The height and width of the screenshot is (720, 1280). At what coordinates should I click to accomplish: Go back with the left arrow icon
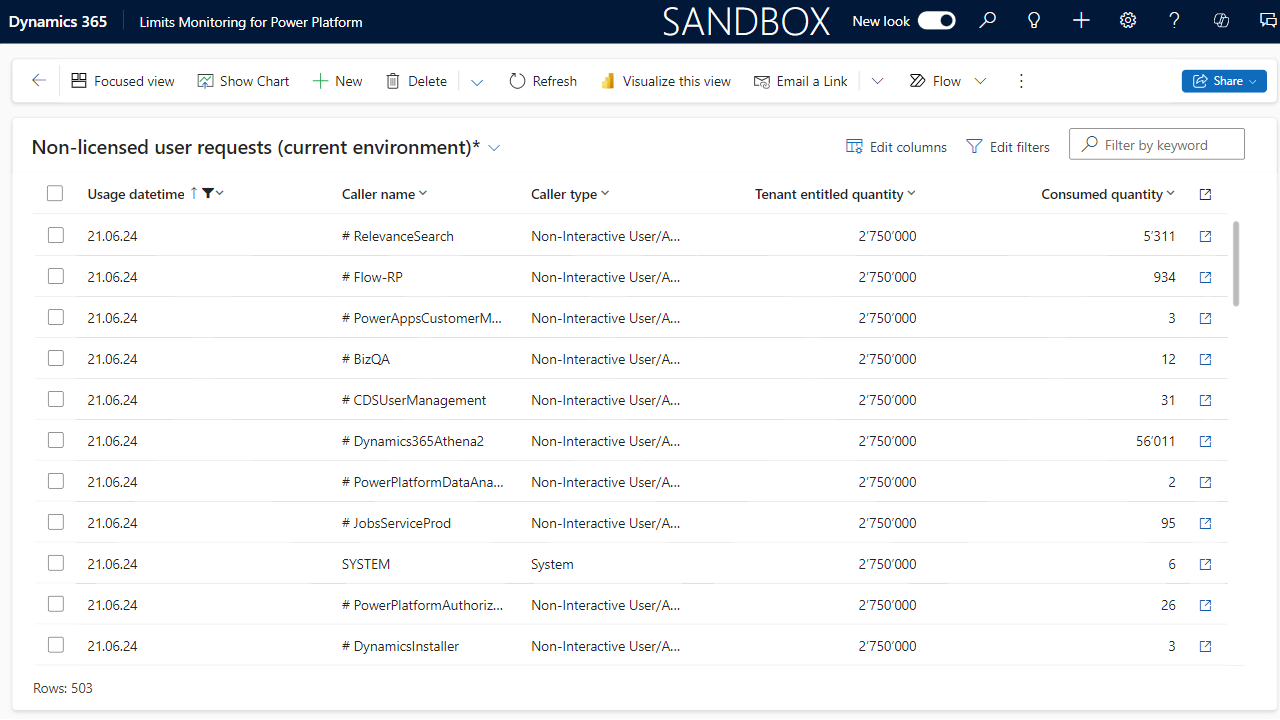click(39, 81)
